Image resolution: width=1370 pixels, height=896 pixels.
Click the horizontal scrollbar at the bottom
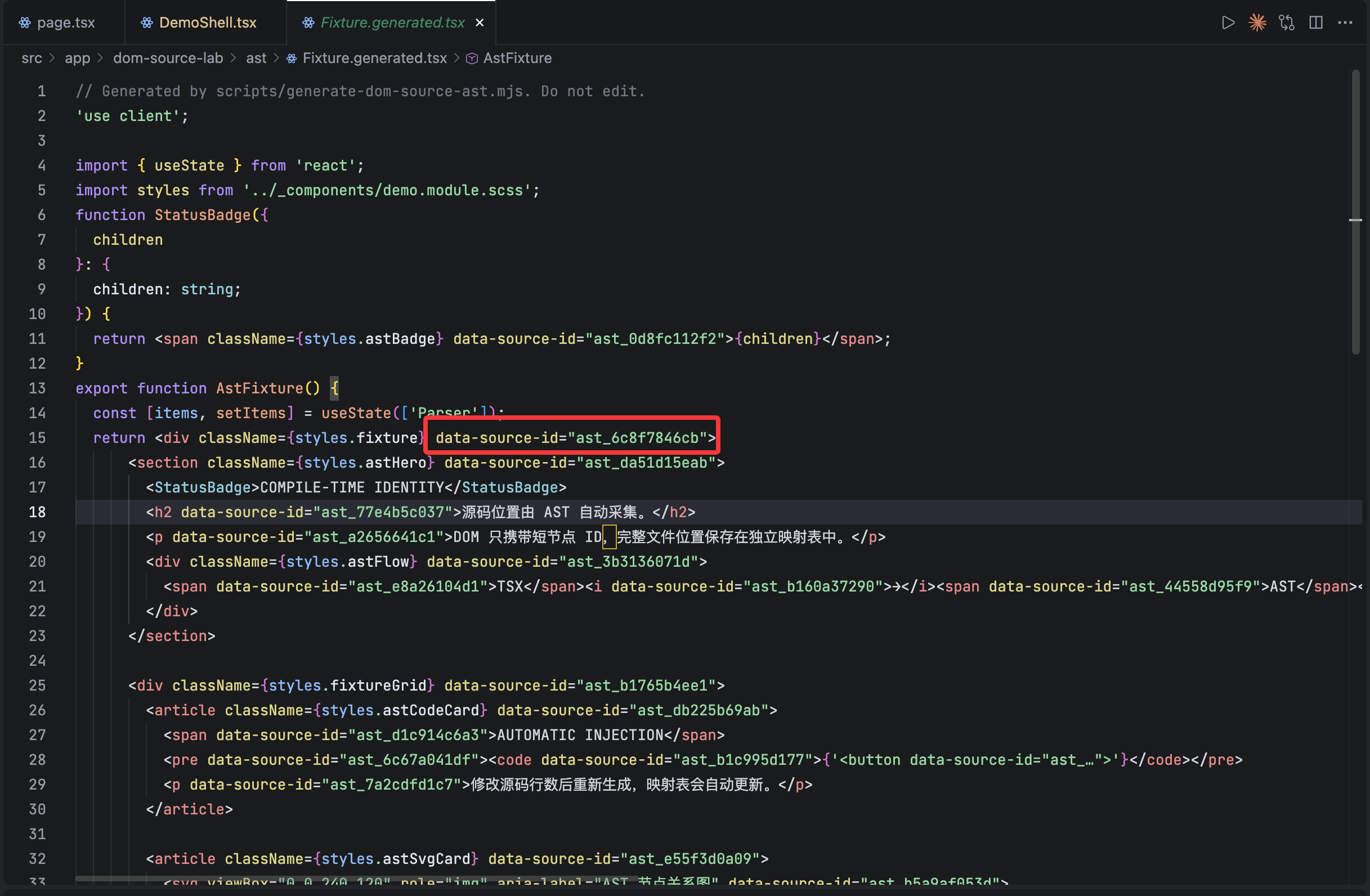click(356, 879)
